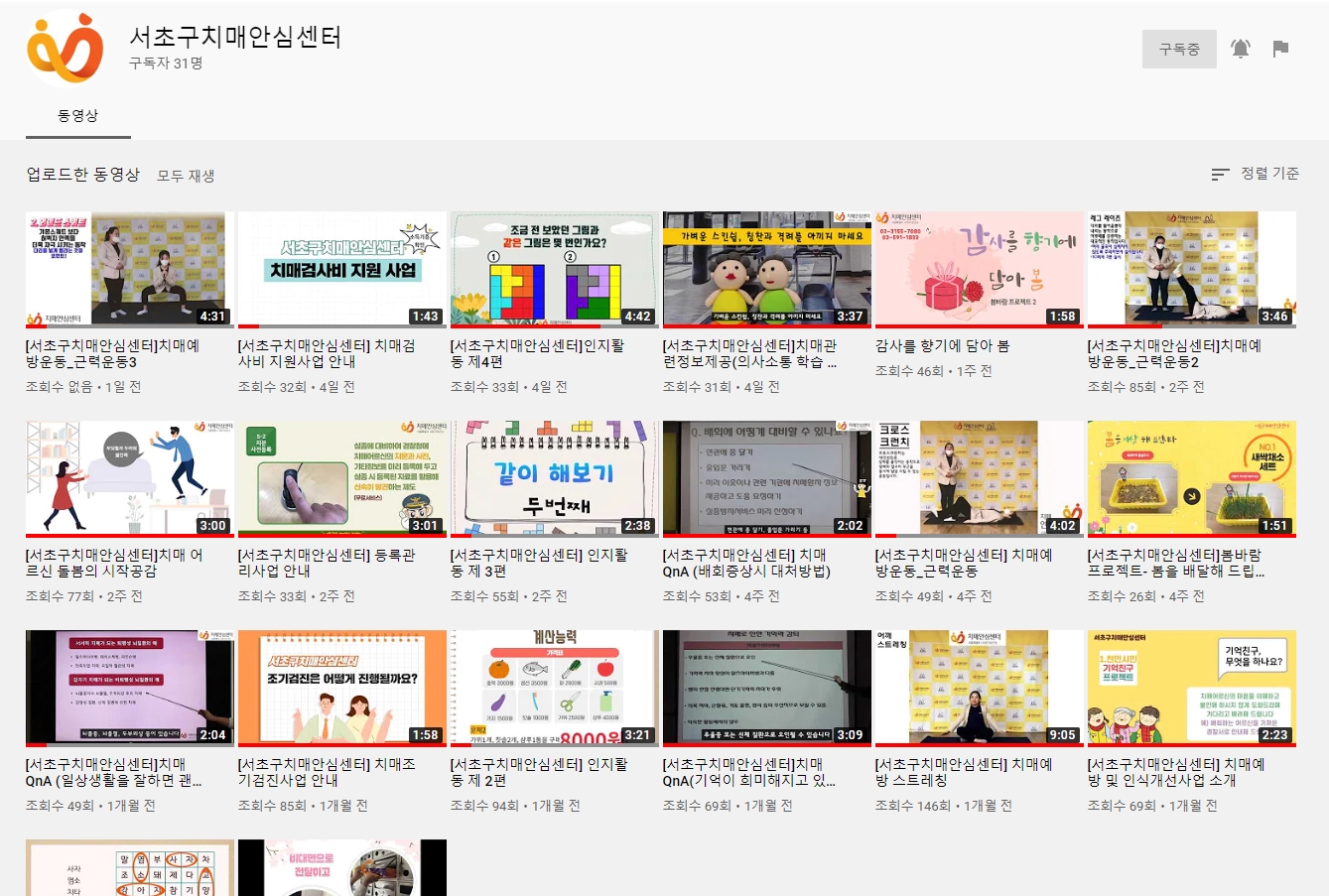Open the 기억친구 2:23 thumbnail
1329x896 pixels.
pos(1192,688)
